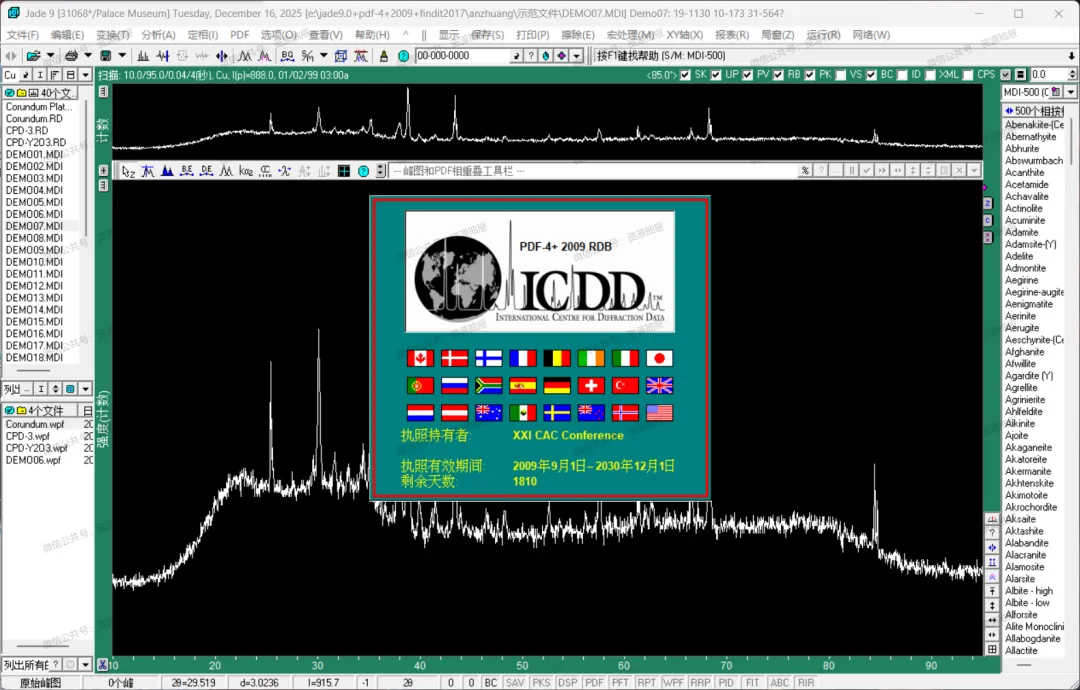Toggle the PK checkbox
The width and height of the screenshot is (1080, 690).
[810, 74]
